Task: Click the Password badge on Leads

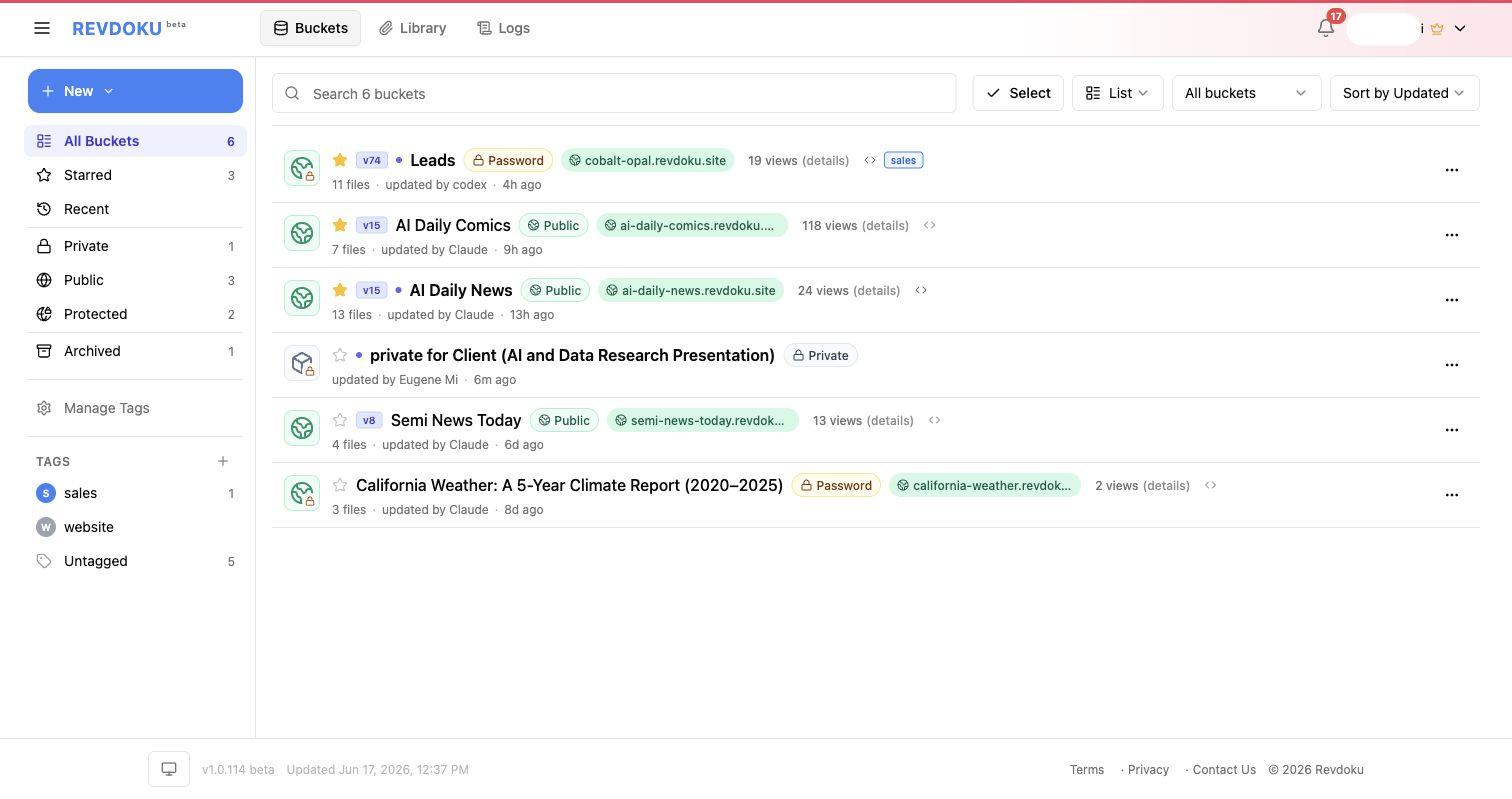Action: pyautogui.click(x=508, y=160)
